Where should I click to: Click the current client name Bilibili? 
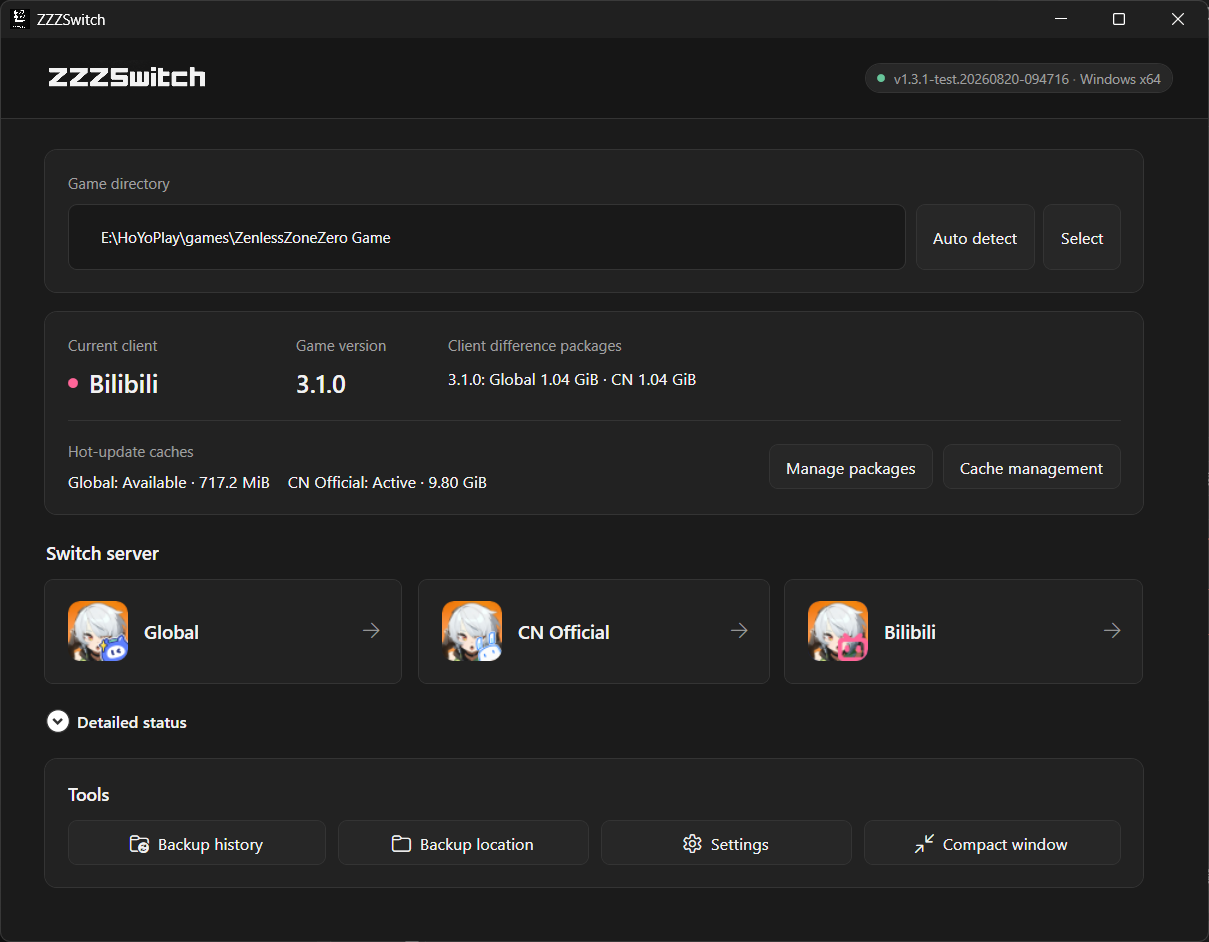click(124, 384)
